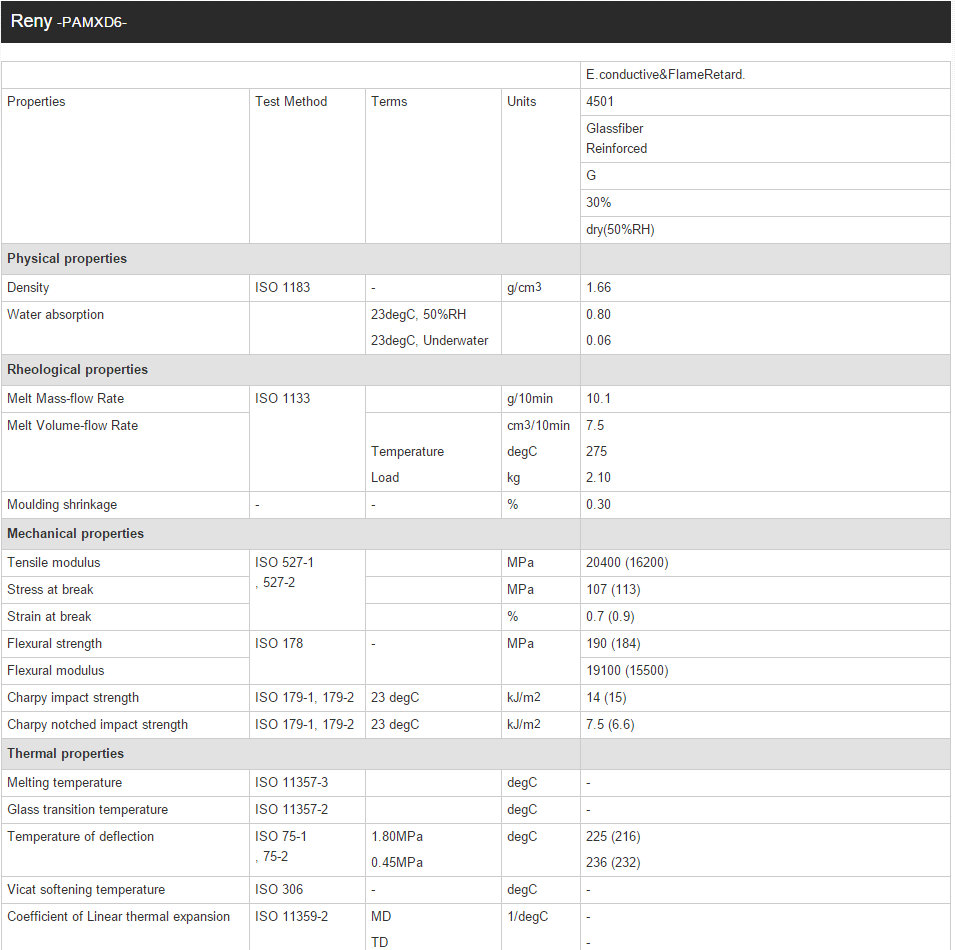Select the ISO 1183 test method cell

[282, 287]
